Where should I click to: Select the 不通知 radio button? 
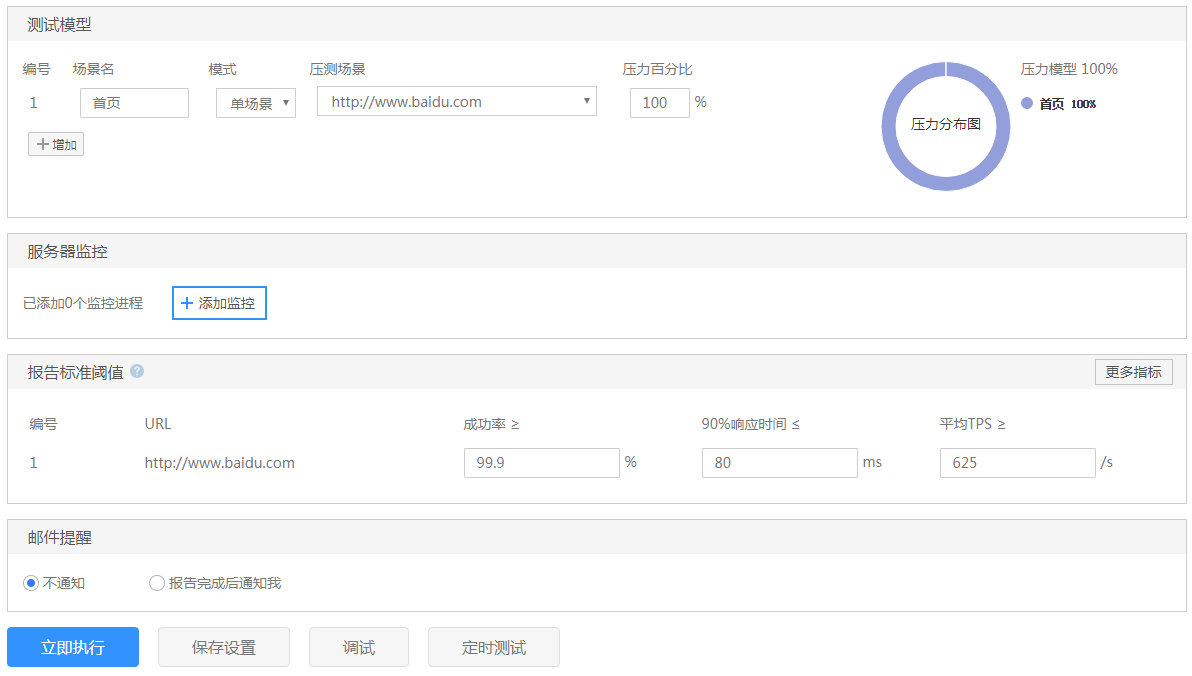click(x=31, y=583)
